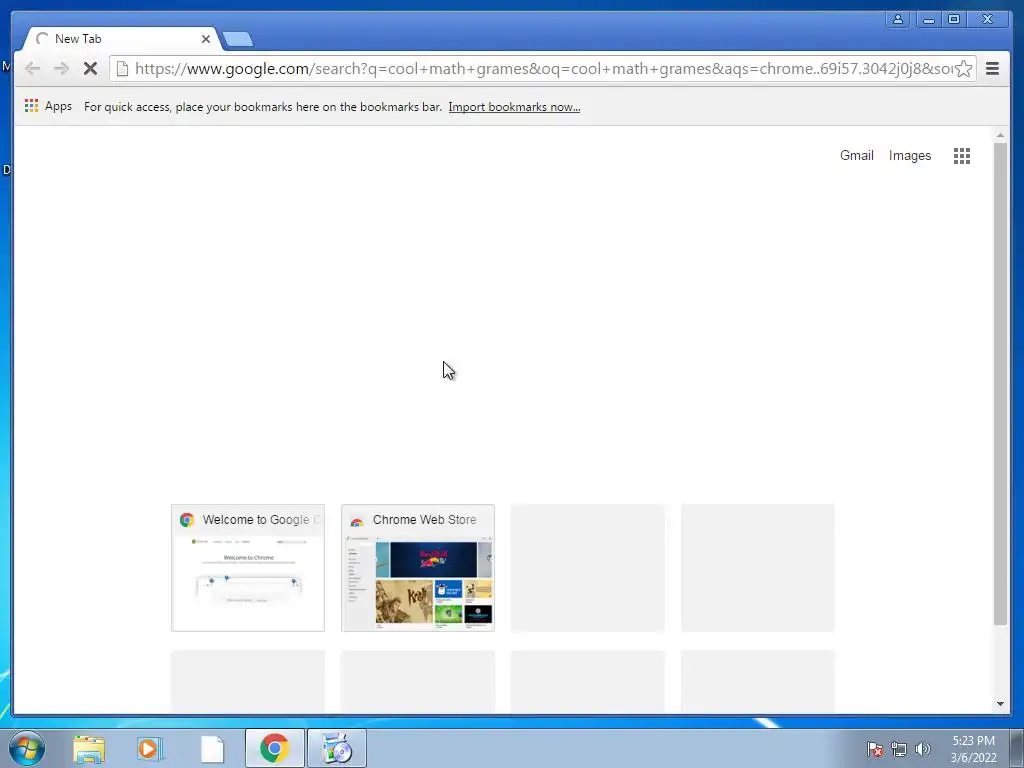Open the Chrome hamburger menu
This screenshot has width=1024, height=768.
tap(992, 69)
